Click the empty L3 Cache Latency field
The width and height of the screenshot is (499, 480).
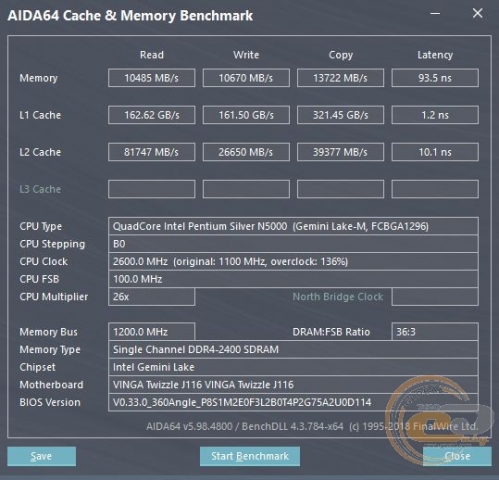435,189
